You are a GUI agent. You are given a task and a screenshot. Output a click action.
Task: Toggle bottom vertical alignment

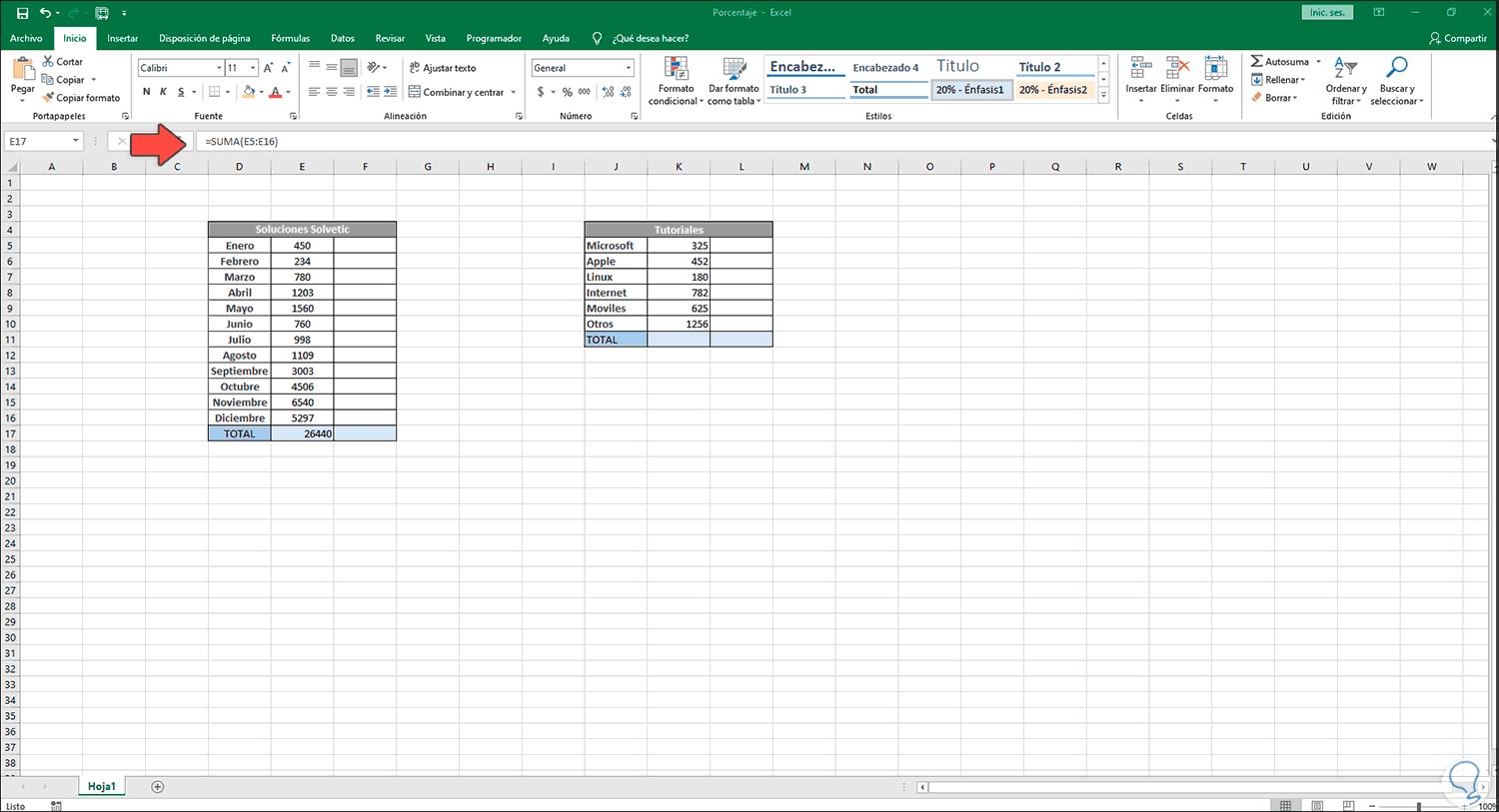(349, 68)
